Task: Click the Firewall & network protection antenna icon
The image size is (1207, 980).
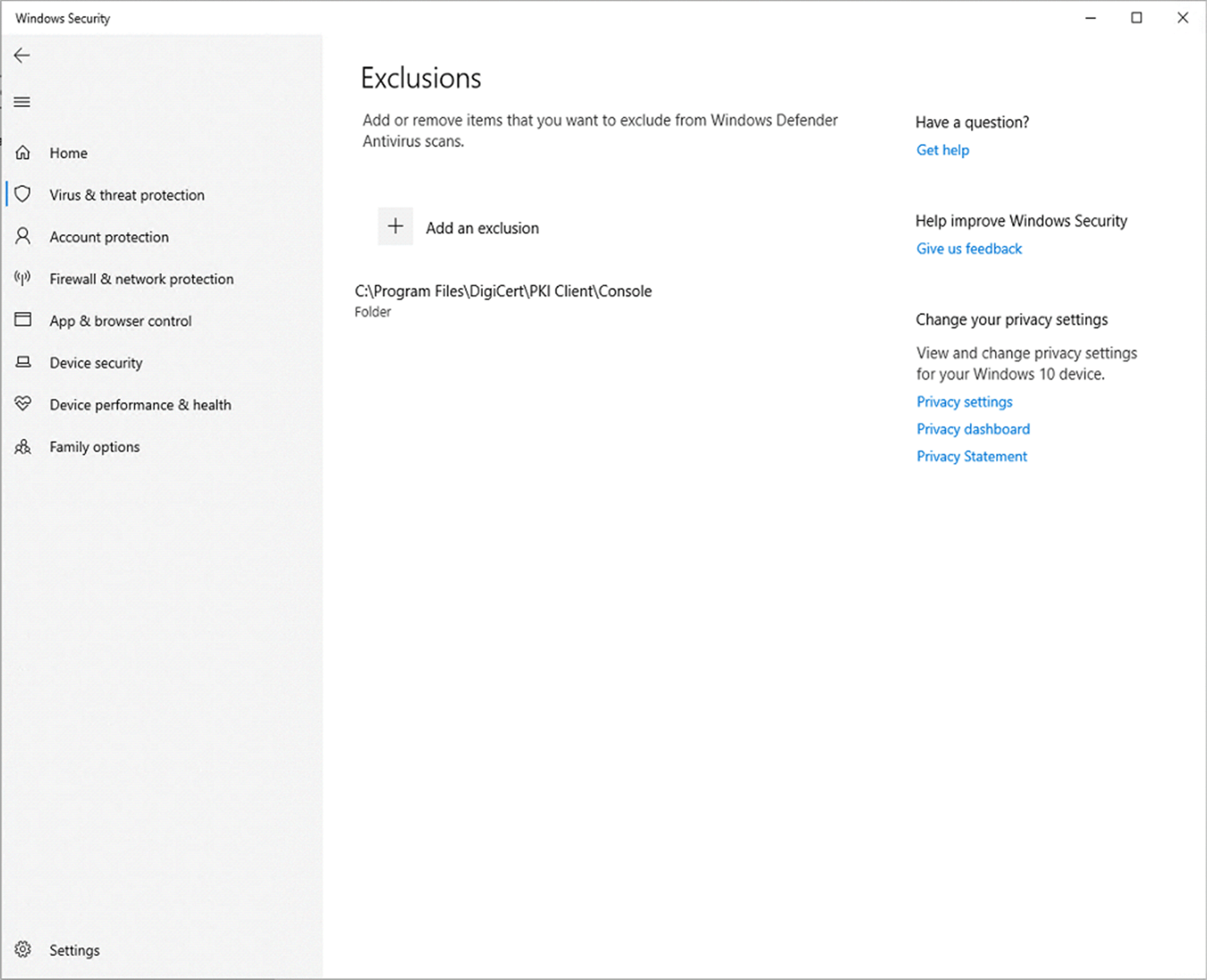Action: 23,278
